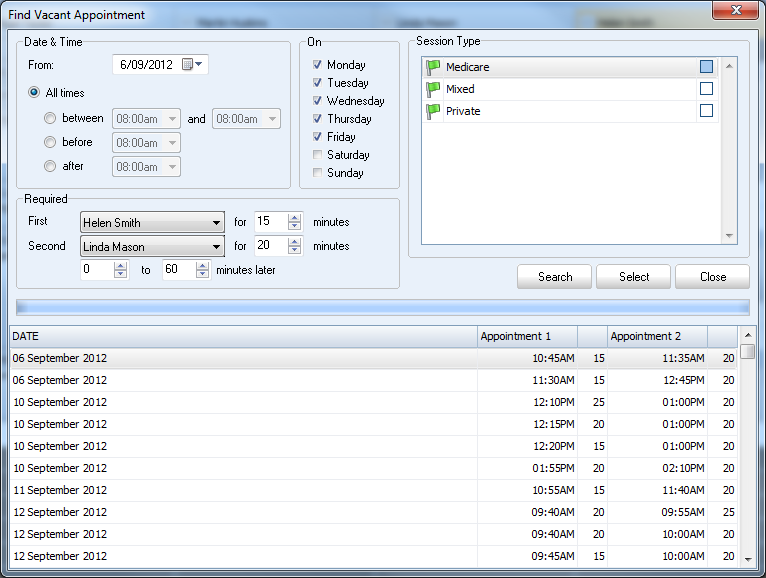Select the after radio option

[50, 166]
